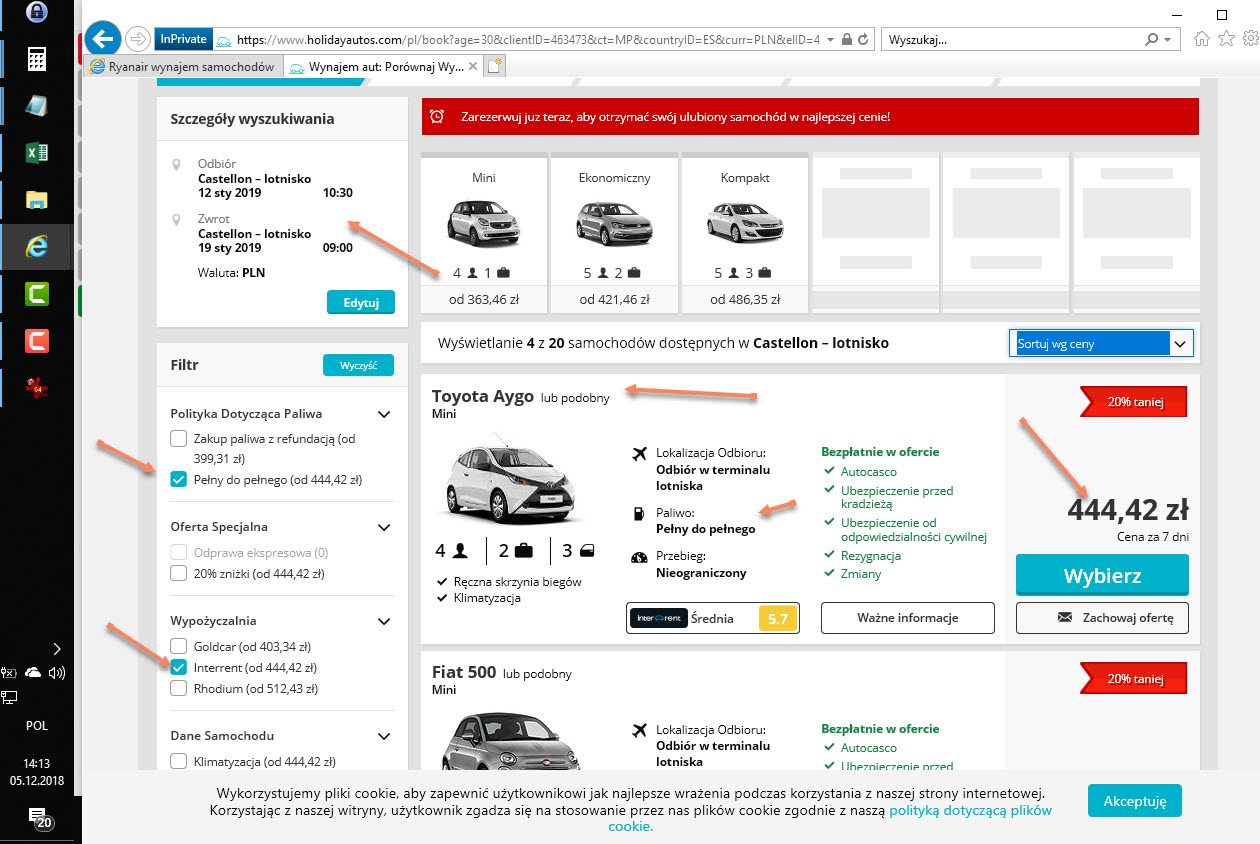Open favorites star icon
Viewport: 1260px width, 844px height.
(x=1226, y=39)
